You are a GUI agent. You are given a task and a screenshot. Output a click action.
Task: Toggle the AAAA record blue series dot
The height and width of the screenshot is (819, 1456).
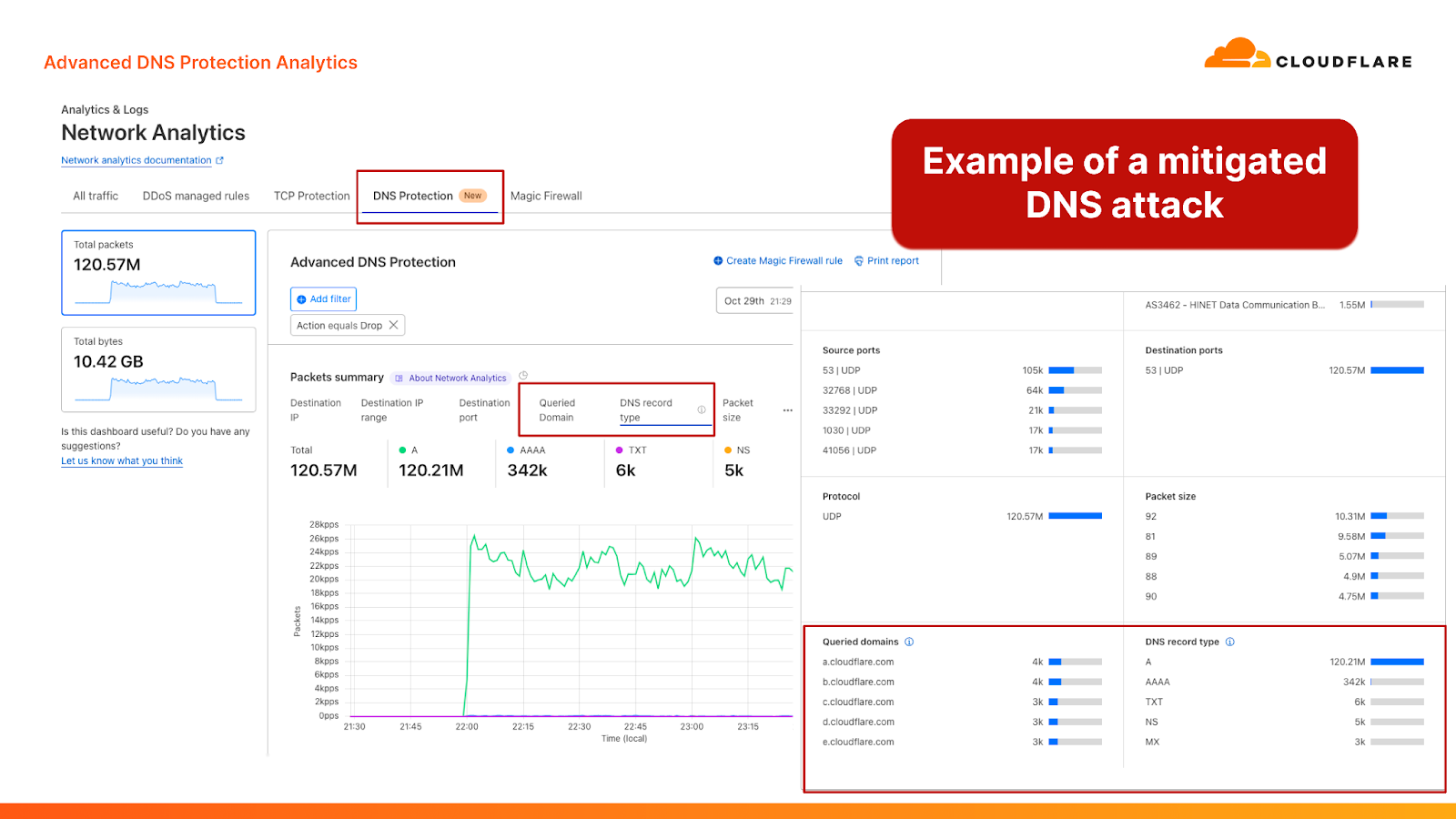511,450
